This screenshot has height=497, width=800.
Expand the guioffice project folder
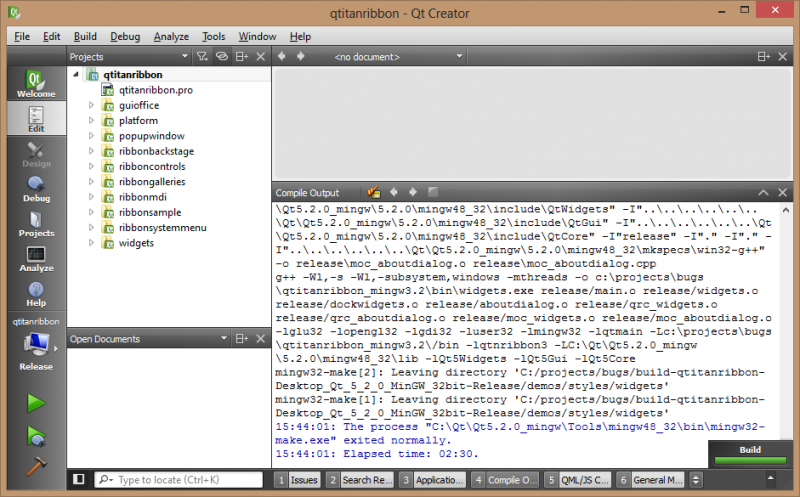[x=91, y=105]
